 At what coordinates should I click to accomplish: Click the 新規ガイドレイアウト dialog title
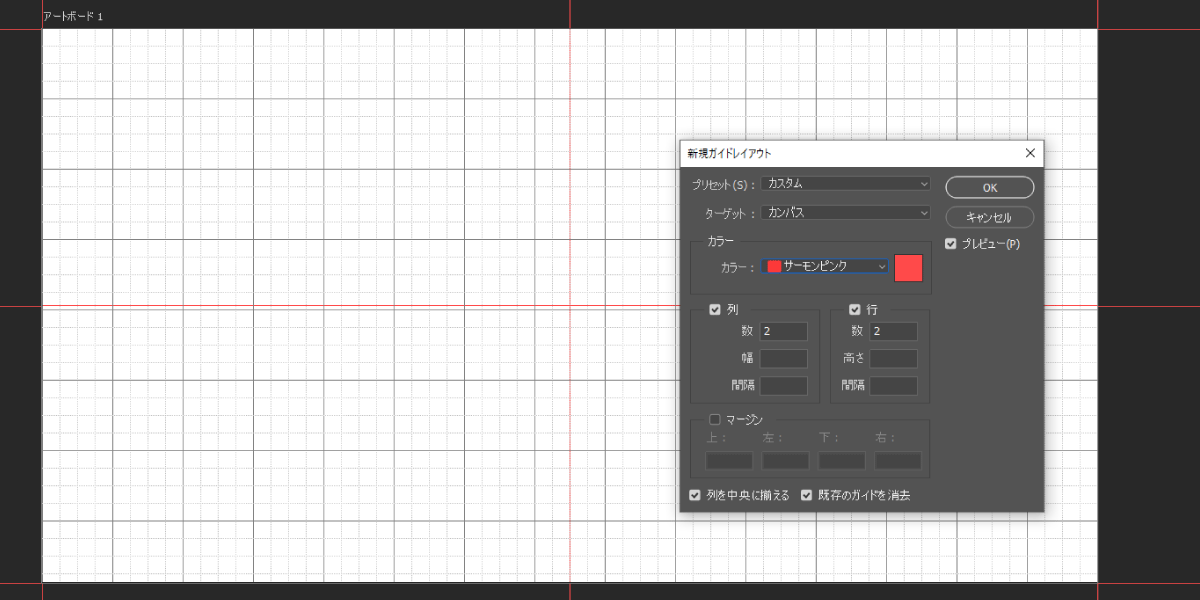pyautogui.click(x=729, y=153)
